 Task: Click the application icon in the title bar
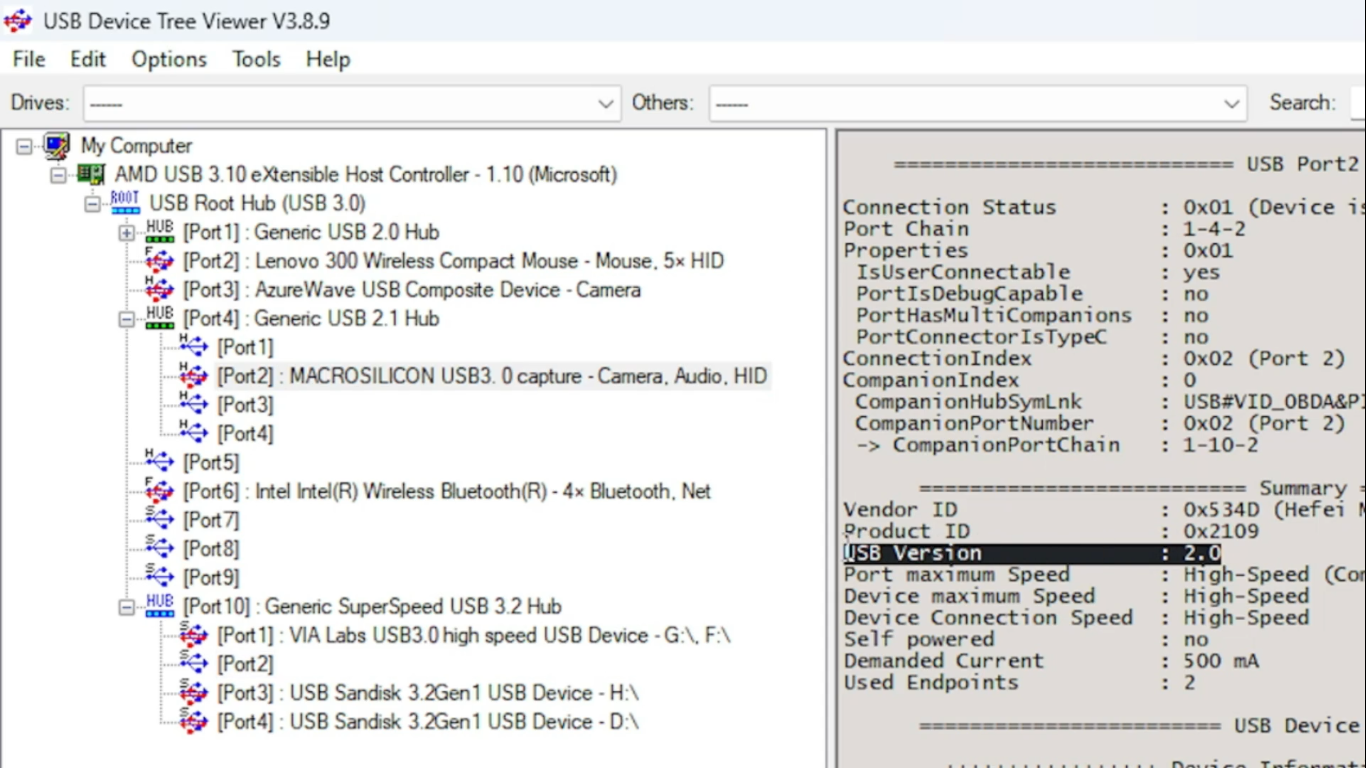point(16,20)
